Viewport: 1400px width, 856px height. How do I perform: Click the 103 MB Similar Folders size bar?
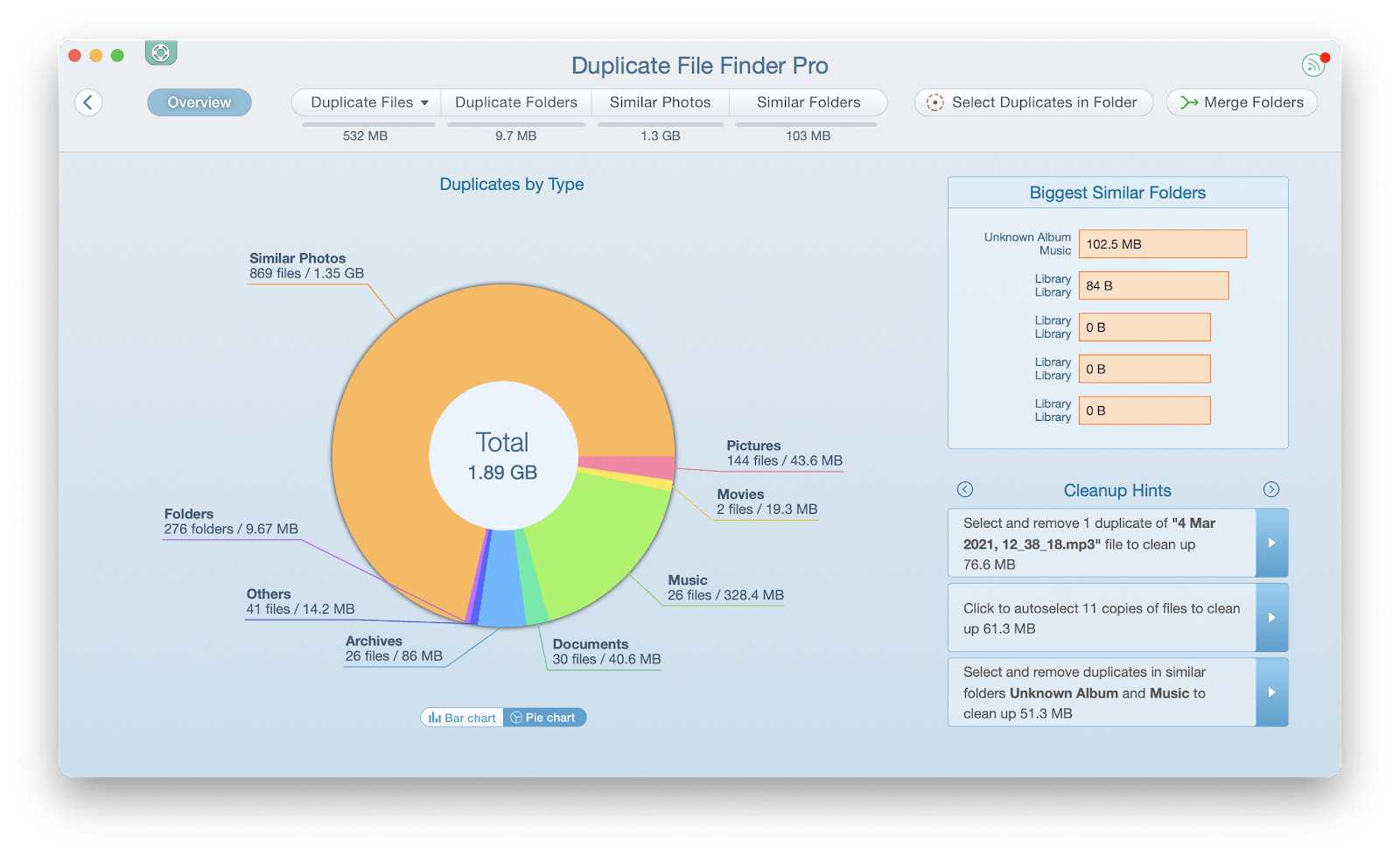806,125
